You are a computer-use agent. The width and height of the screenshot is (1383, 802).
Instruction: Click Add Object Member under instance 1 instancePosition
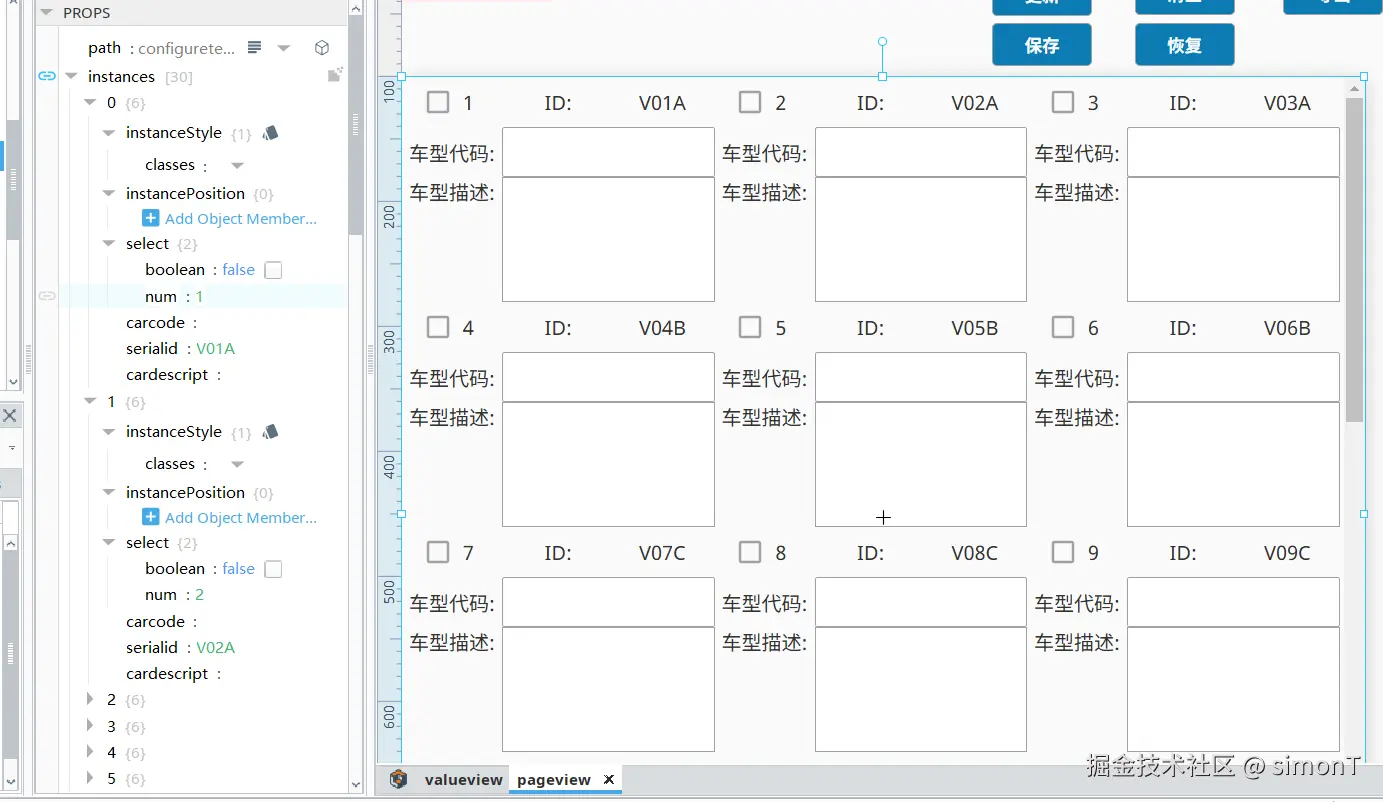230,518
